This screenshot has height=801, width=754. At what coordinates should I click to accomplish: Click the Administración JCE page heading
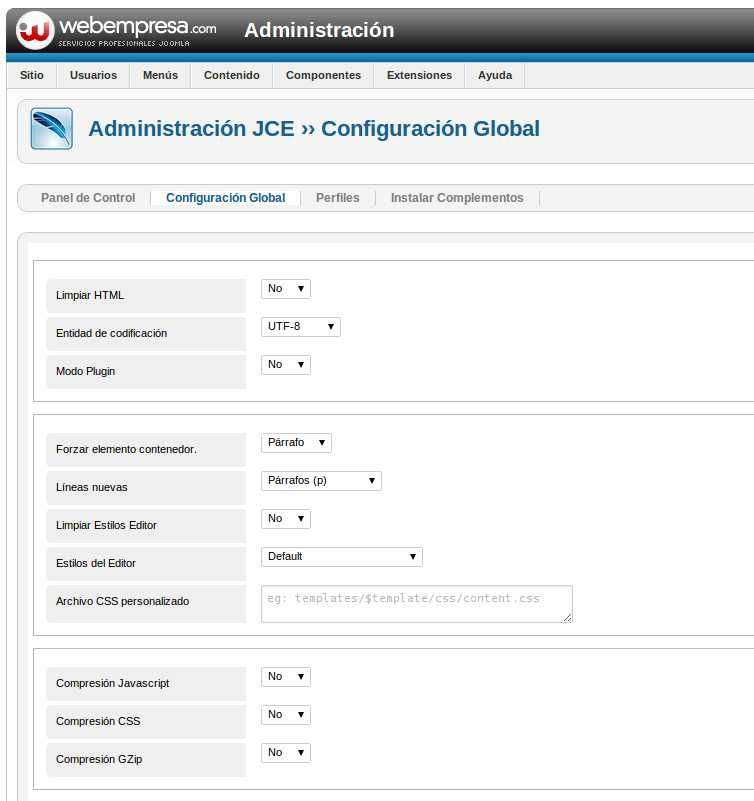tap(314, 129)
